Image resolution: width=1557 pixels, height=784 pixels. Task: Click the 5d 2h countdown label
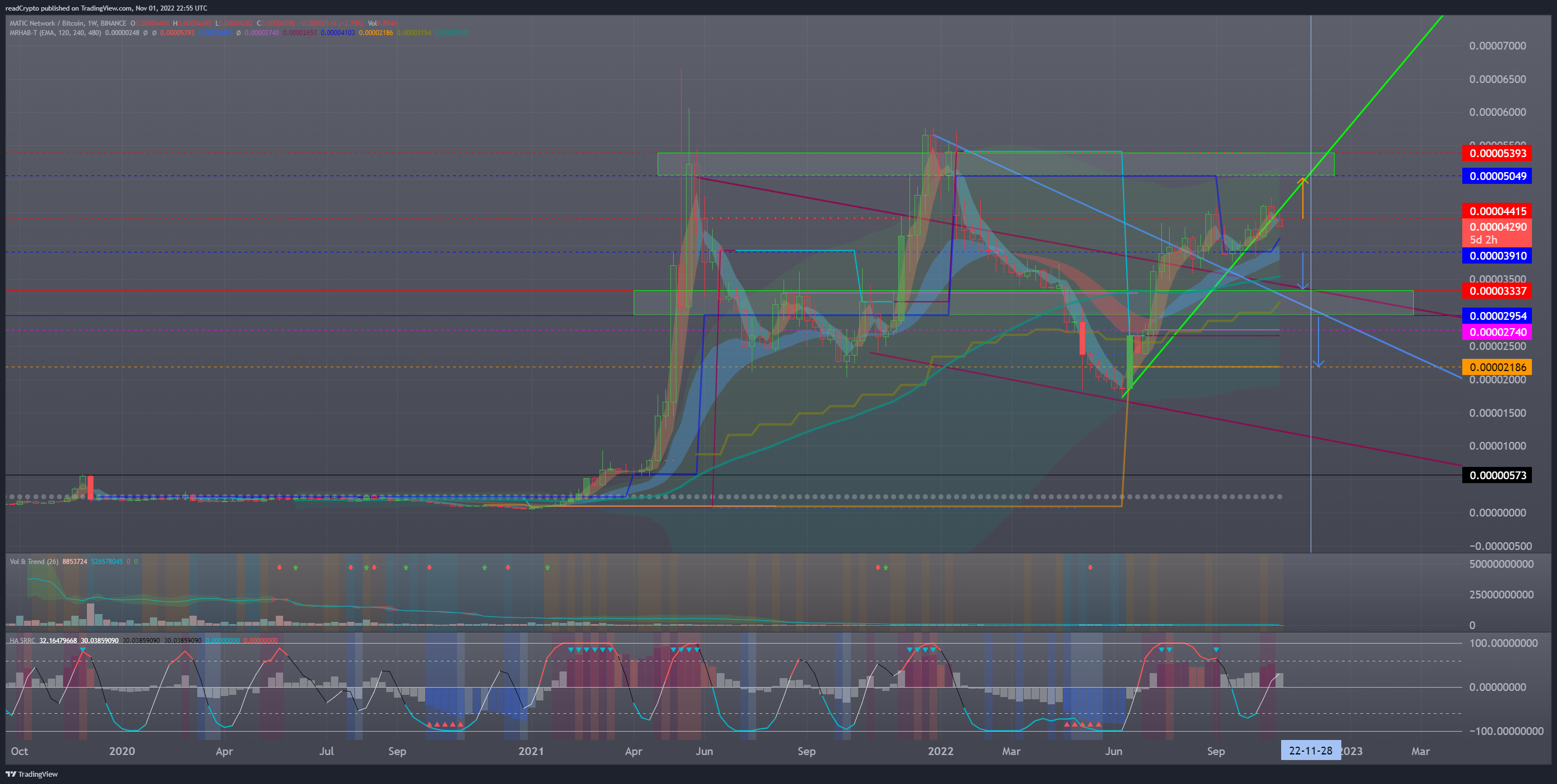pyautogui.click(x=1483, y=240)
